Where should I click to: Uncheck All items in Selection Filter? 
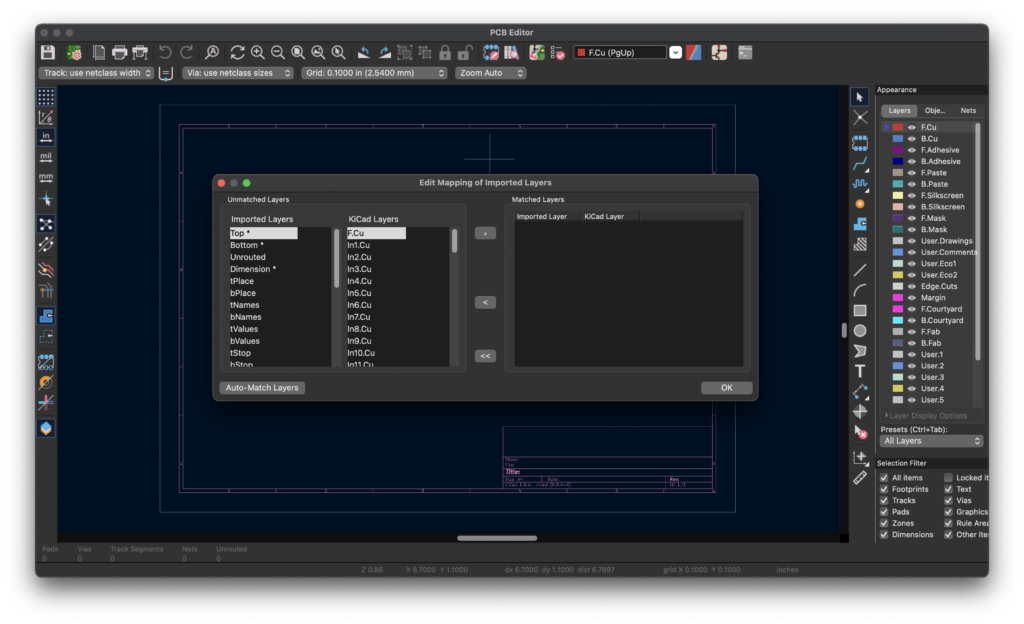(884, 478)
